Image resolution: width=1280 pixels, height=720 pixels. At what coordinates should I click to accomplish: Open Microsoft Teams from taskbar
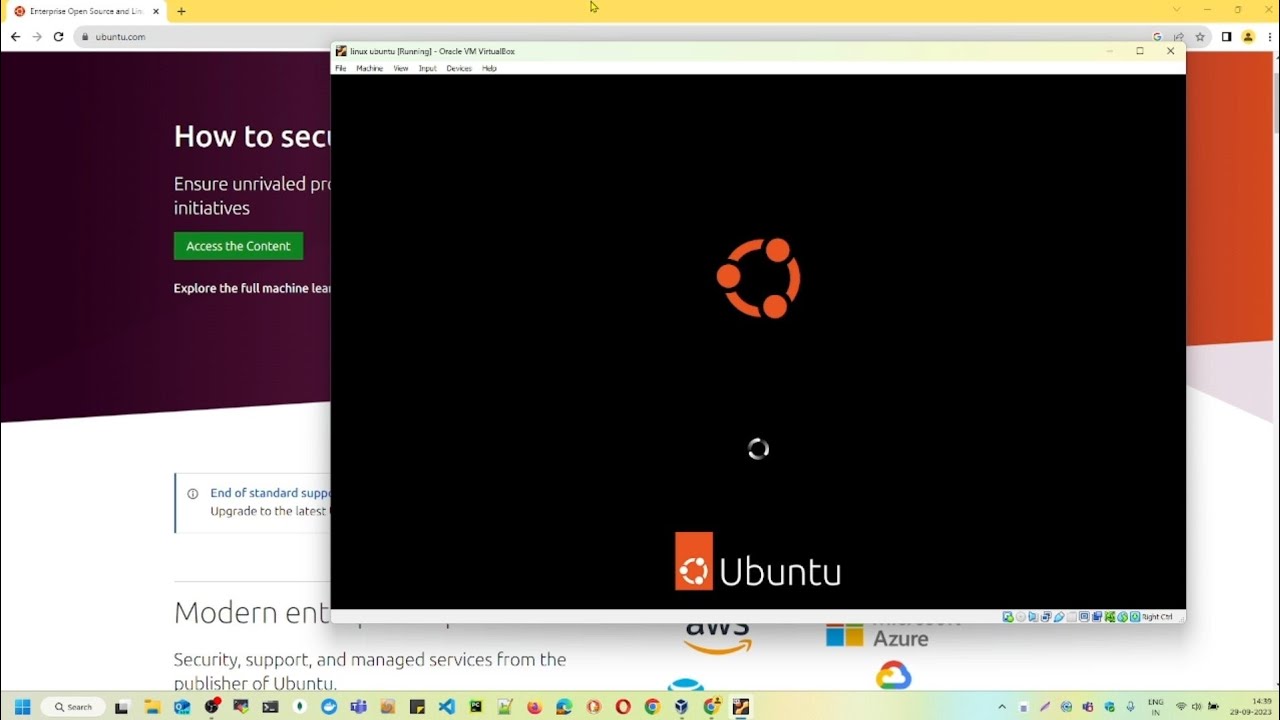coord(358,707)
